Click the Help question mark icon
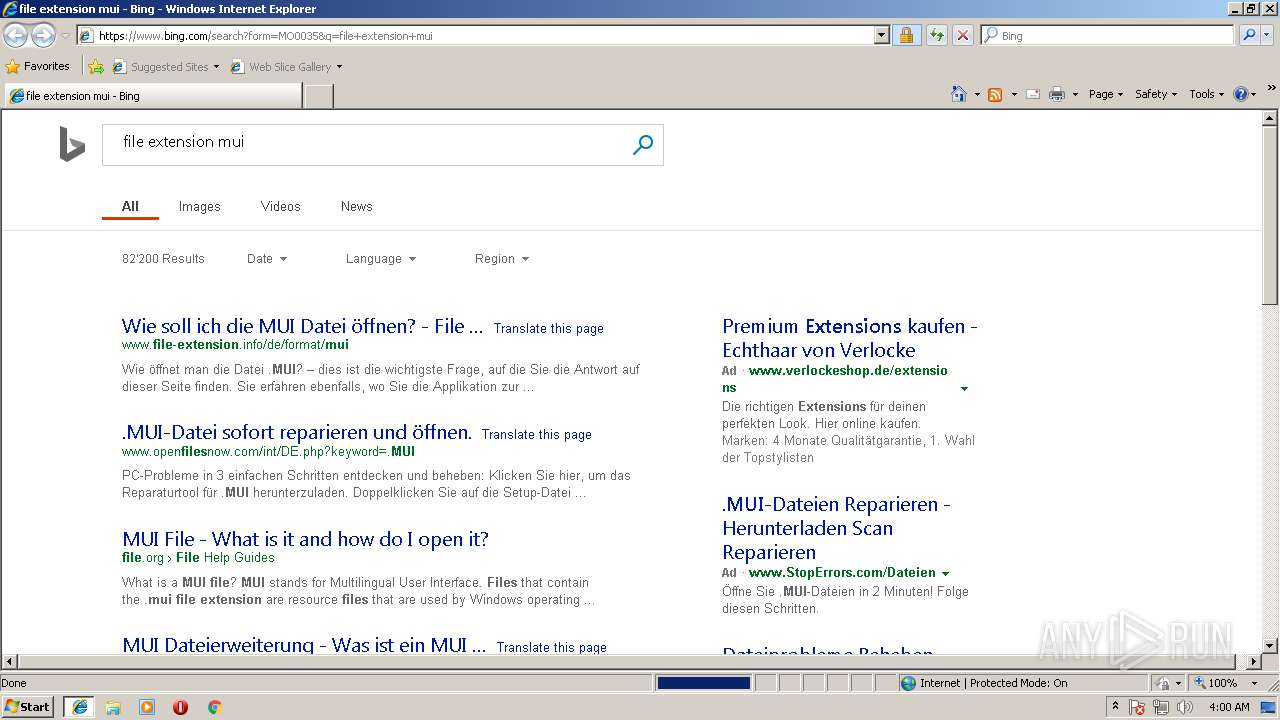Image resolution: width=1280 pixels, height=720 pixels. tap(1241, 94)
